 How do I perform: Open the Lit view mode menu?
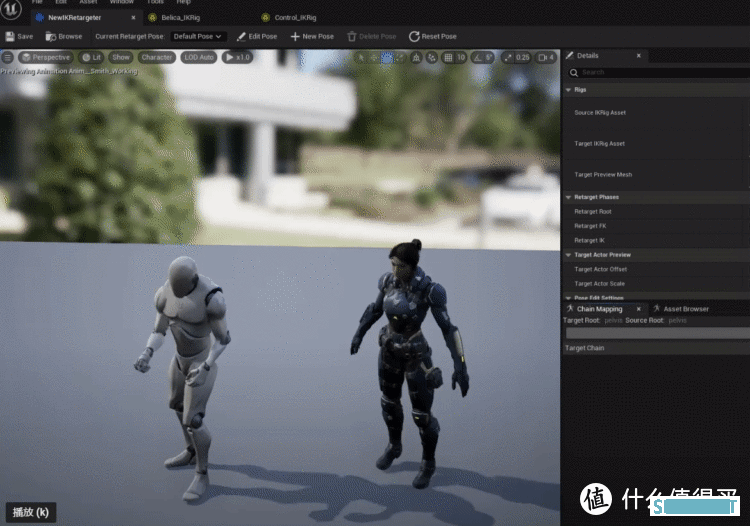pyautogui.click(x=91, y=57)
